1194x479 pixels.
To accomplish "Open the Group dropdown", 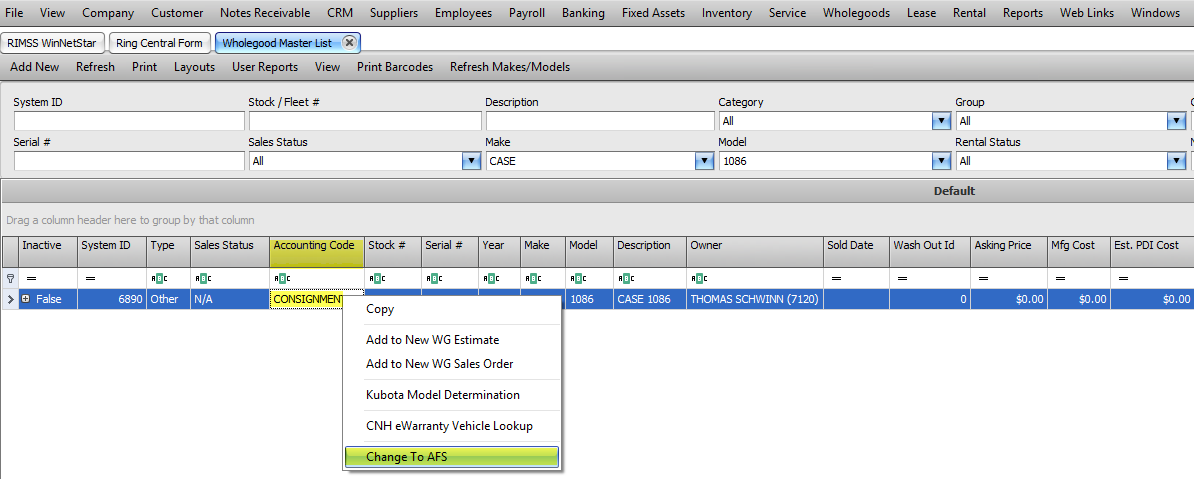I will click(1176, 121).
